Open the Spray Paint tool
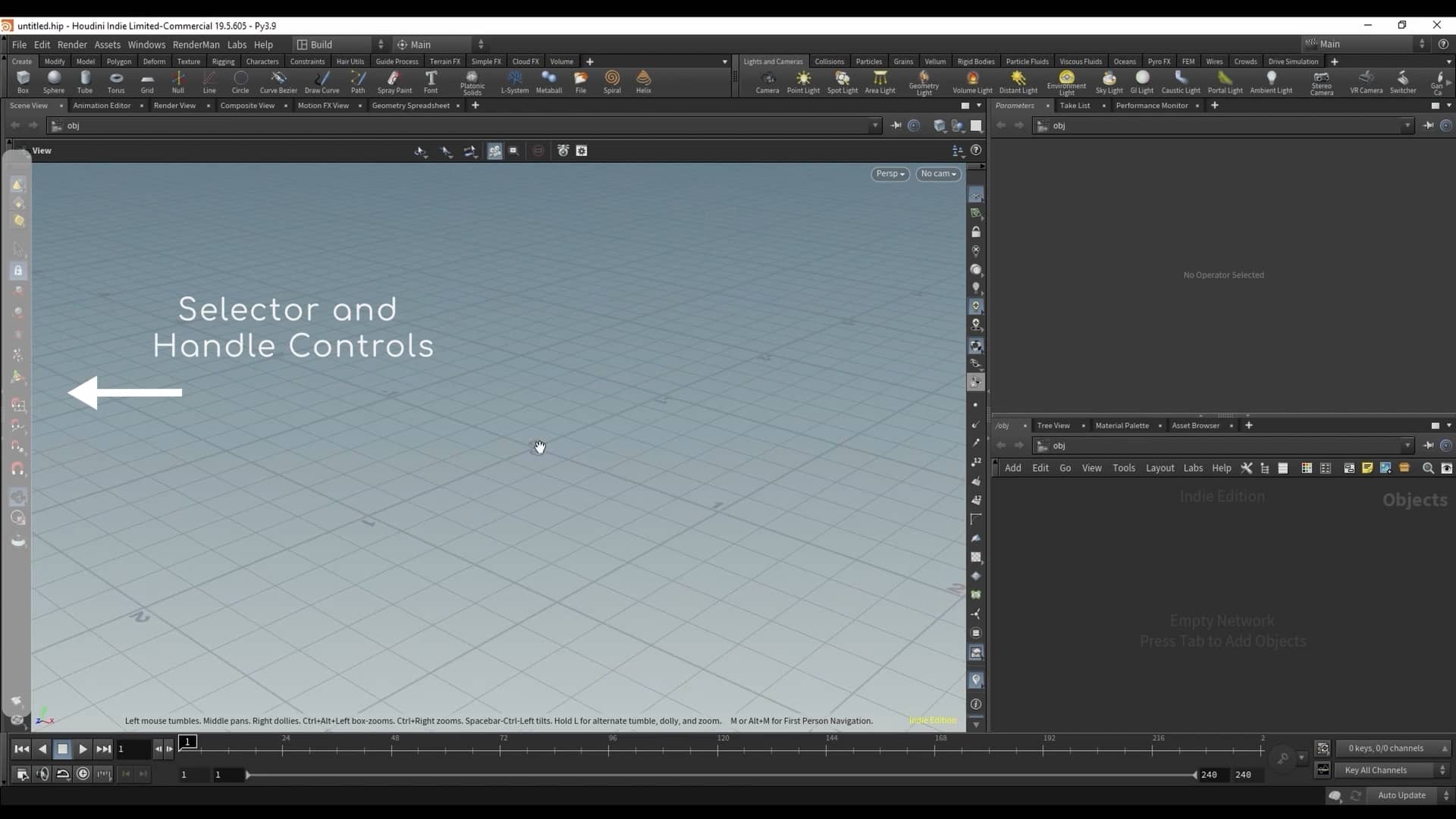The image size is (1456, 819). 394,82
